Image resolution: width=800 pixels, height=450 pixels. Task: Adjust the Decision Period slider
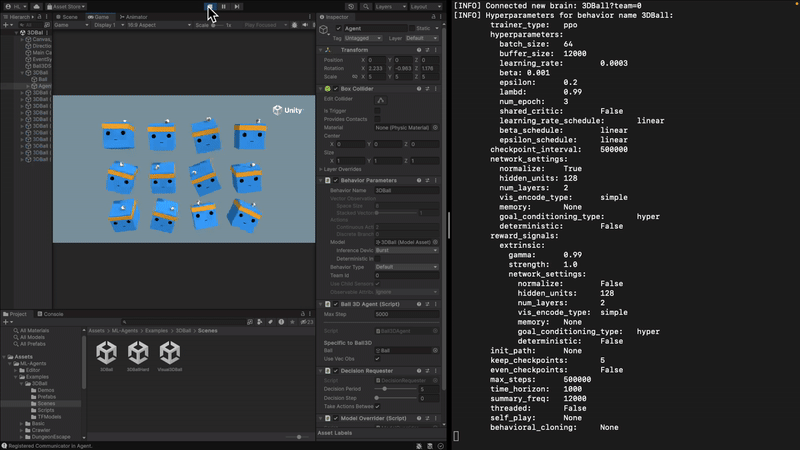pos(396,389)
